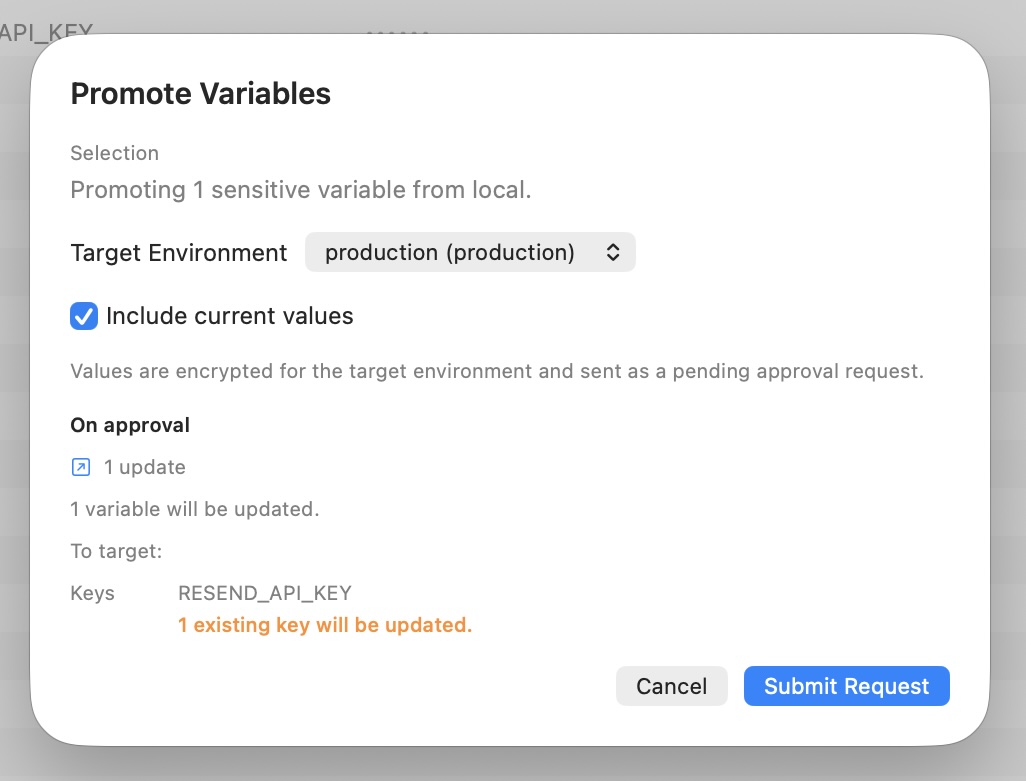Cancel the Promote Variables dialog
Screen dimensions: 1026x781
(671, 686)
